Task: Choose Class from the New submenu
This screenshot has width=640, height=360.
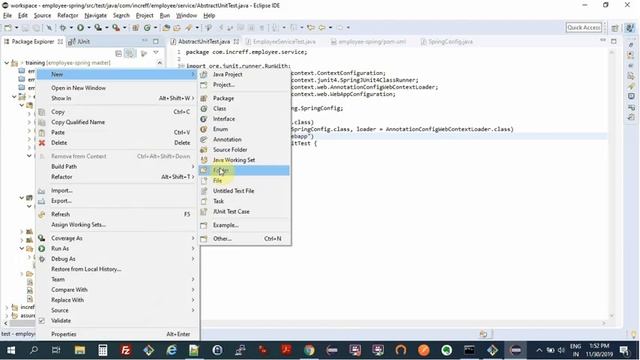Action: (244, 109)
